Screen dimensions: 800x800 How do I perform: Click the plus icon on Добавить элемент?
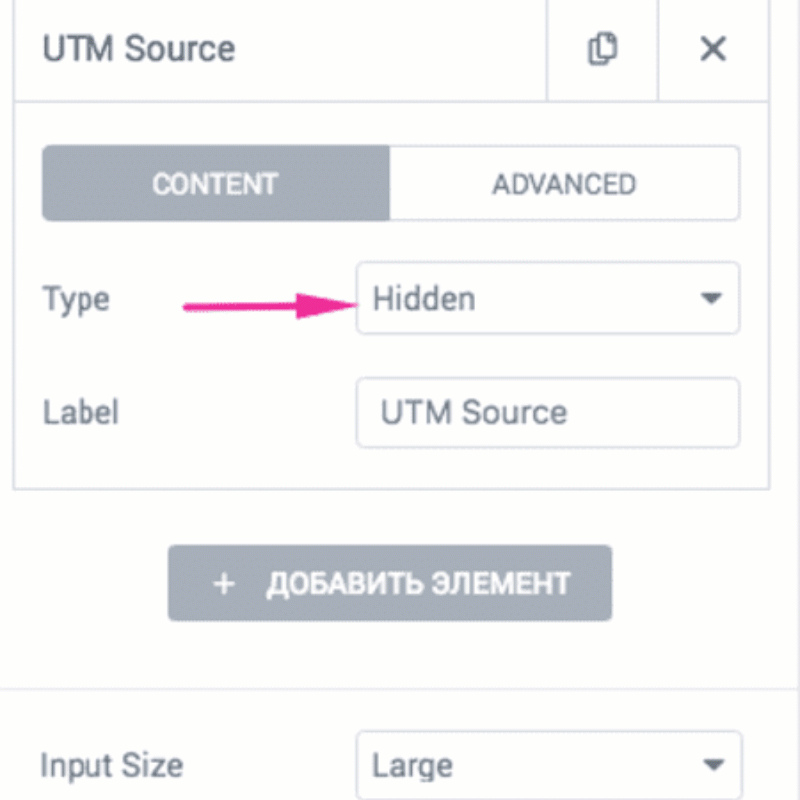pyautogui.click(x=224, y=583)
